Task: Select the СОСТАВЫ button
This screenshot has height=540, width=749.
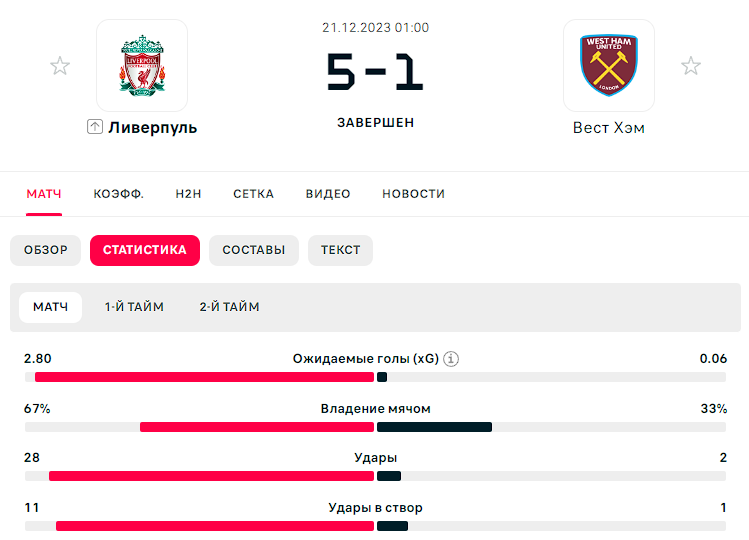Action: [254, 250]
